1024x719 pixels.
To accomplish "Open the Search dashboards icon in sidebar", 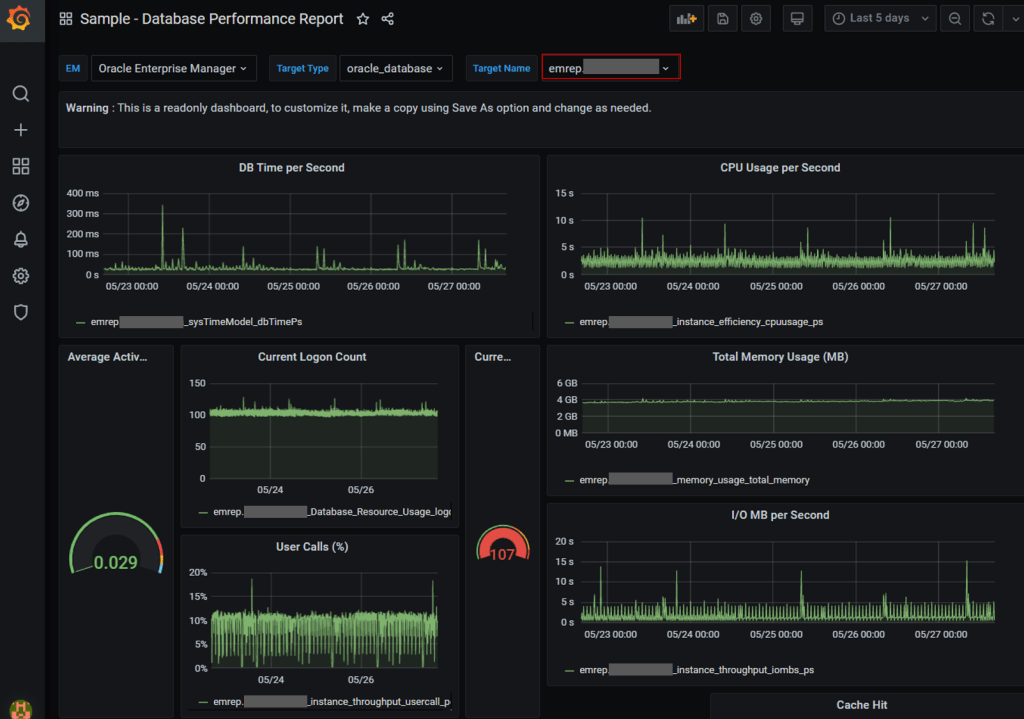I will tap(20, 94).
